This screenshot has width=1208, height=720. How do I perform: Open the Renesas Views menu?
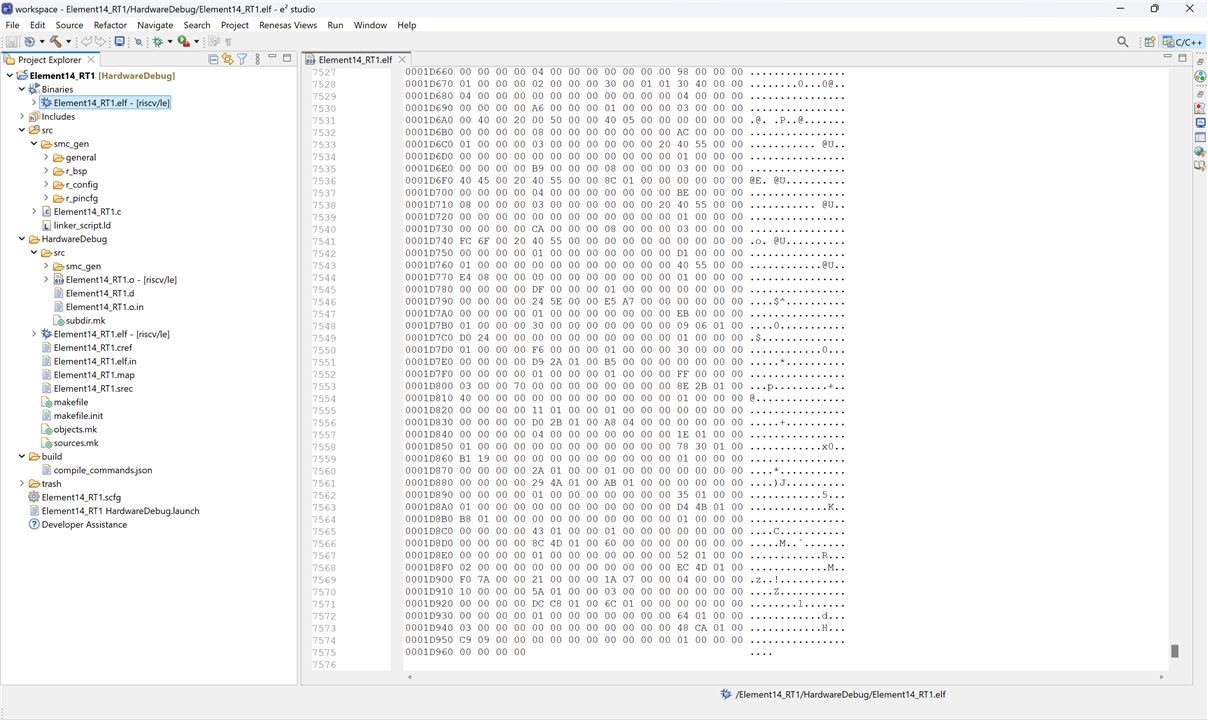point(288,25)
